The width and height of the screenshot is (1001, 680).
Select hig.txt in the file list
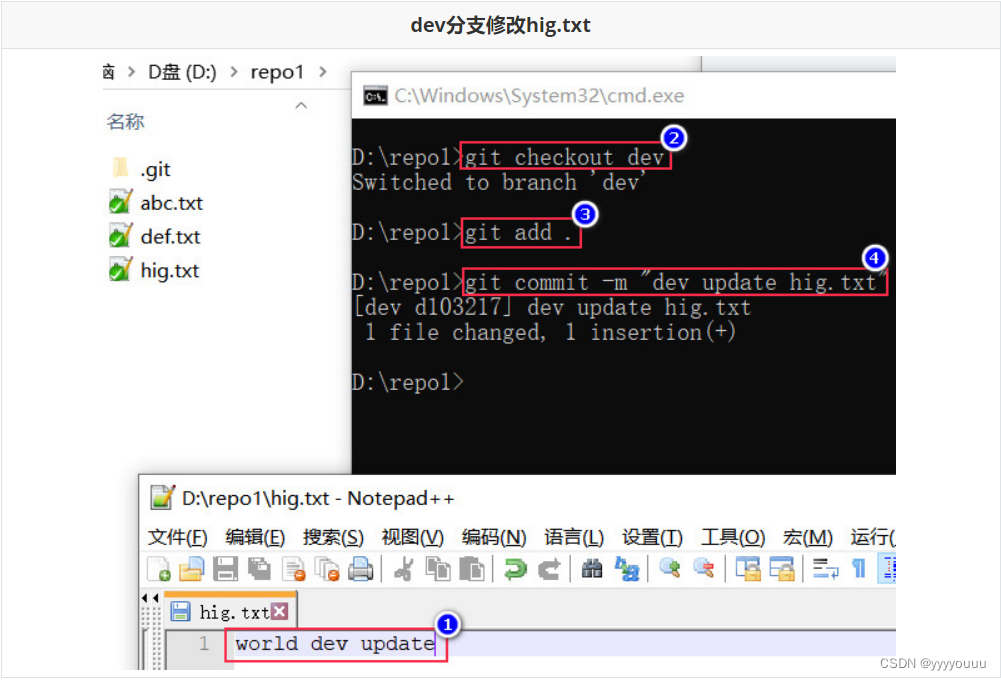coord(167,270)
